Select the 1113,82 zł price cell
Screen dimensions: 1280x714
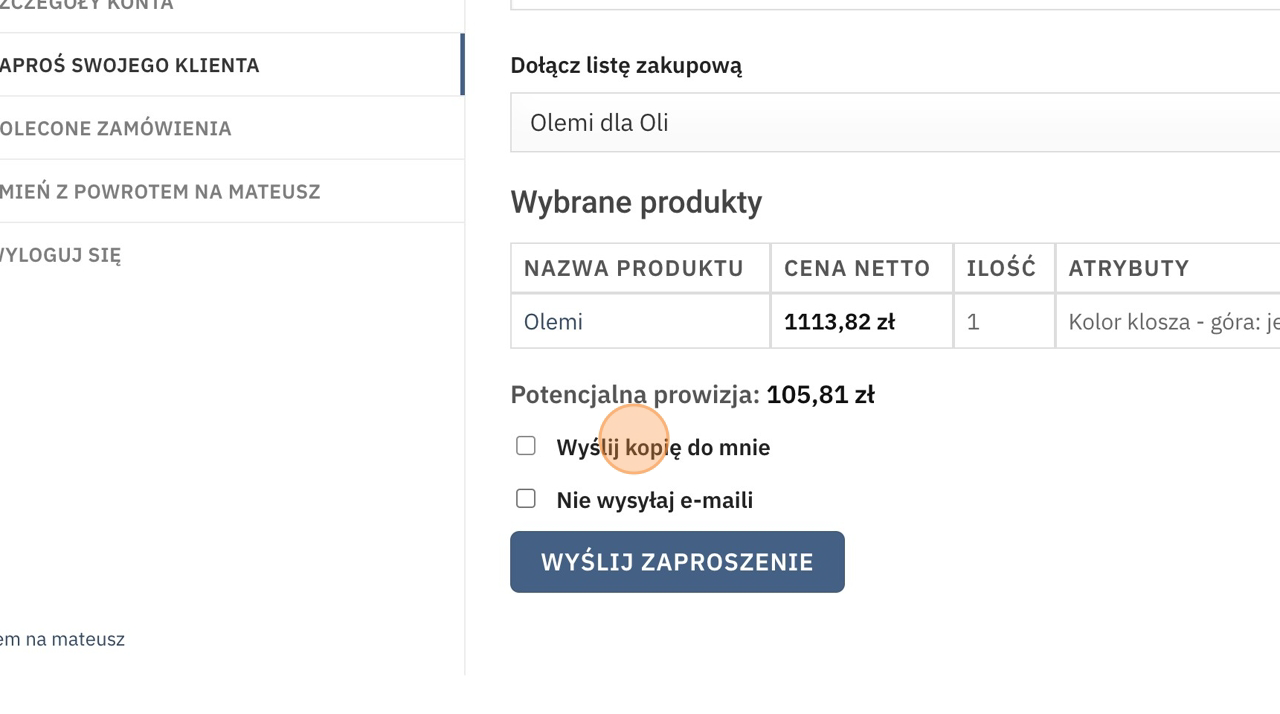(x=839, y=322)
